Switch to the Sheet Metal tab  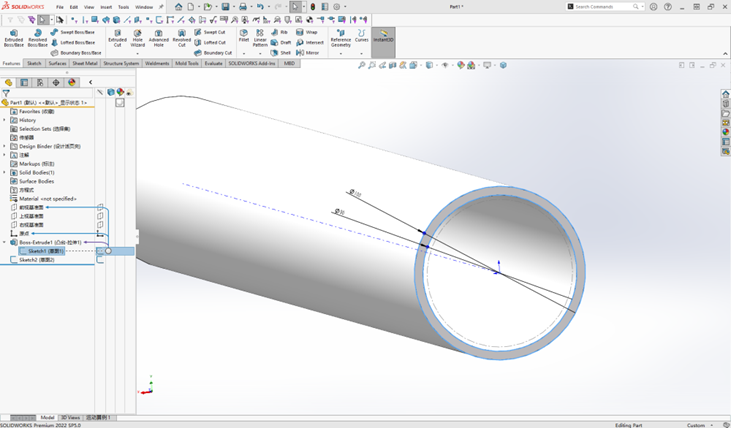tap(85, 63)
